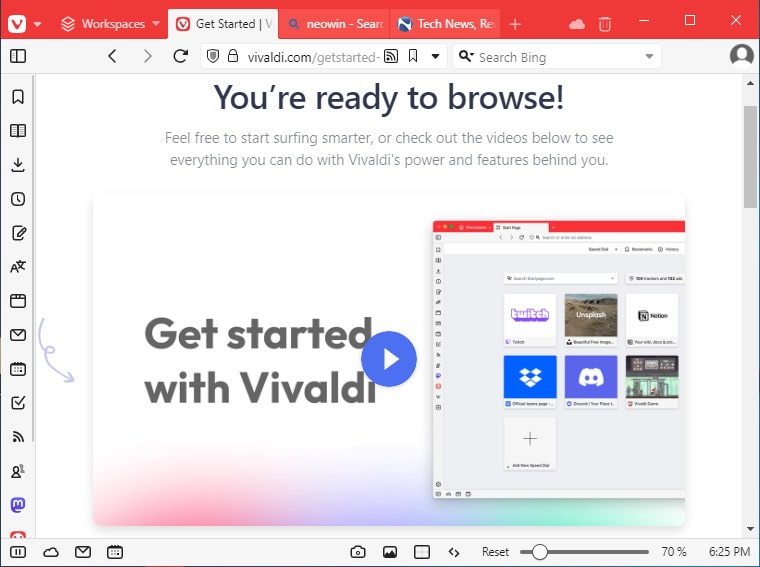Go back one page
The image size is (760, 567).
(112, 56)
